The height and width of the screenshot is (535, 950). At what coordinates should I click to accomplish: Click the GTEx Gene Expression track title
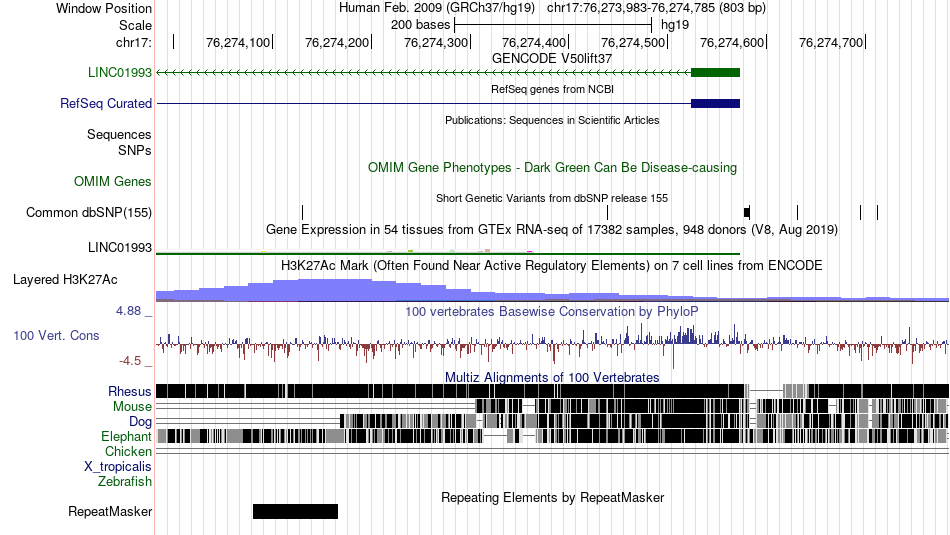click(x=552, y=230)
